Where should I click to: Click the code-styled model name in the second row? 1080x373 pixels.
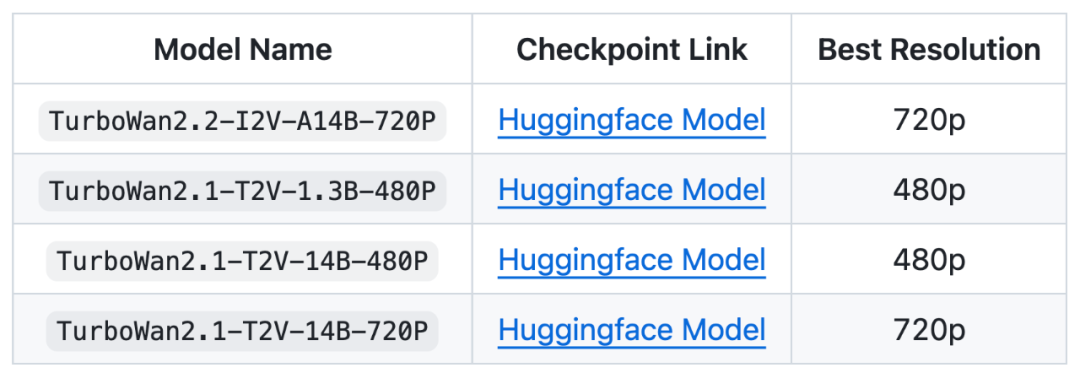[x=242, y=191]
